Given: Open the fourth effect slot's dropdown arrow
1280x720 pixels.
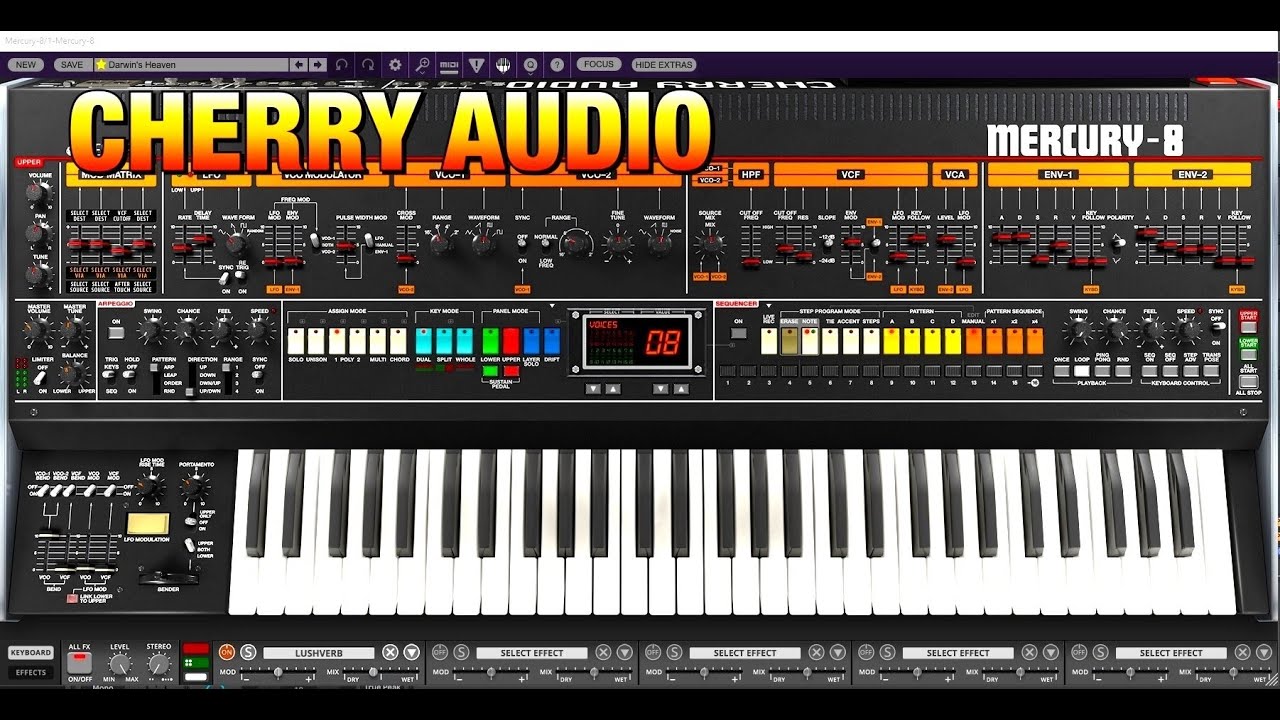Looking at the screenshot, I should [1051, 653].
